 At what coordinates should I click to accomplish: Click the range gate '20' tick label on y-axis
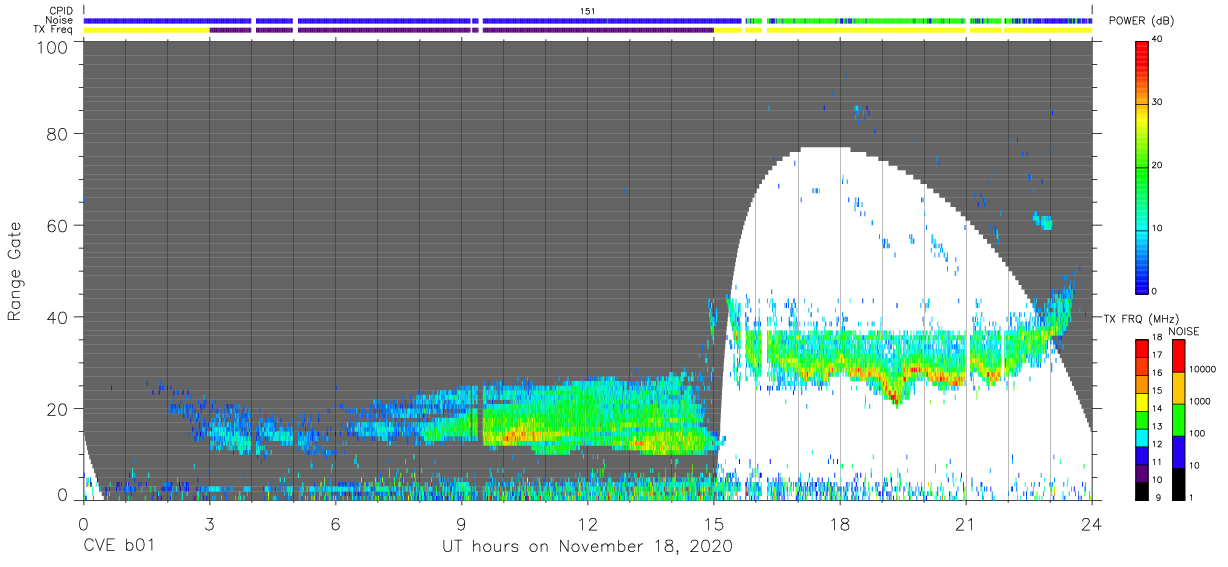point(58,409)
